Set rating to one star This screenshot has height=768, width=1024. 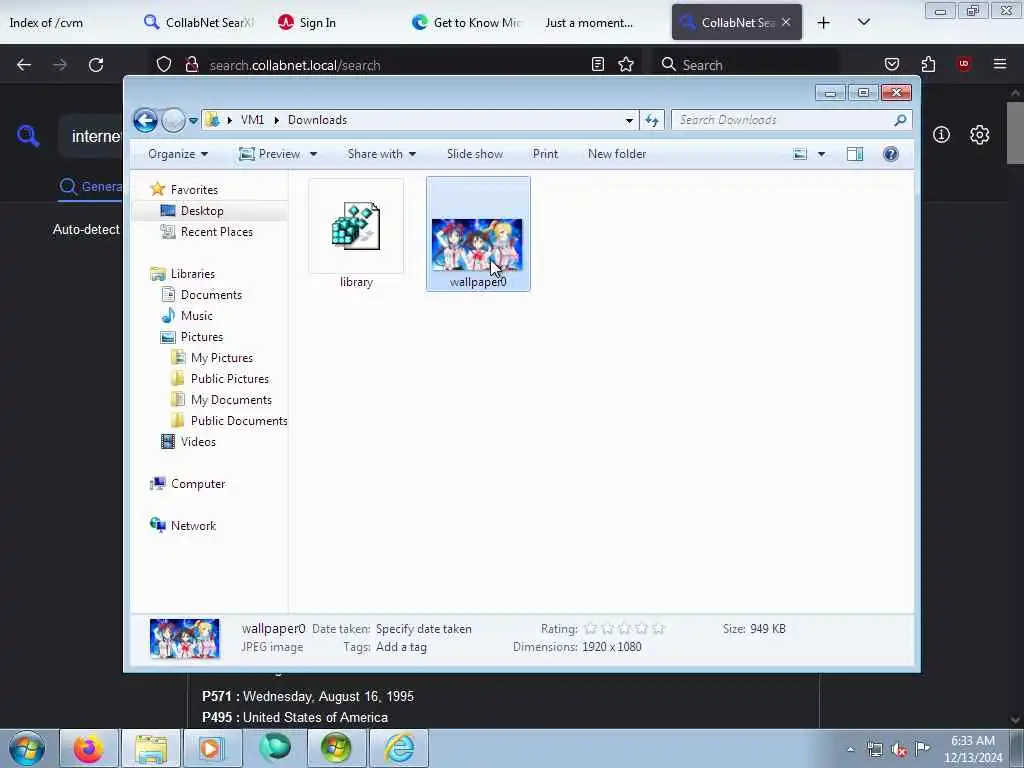[590, 629]
